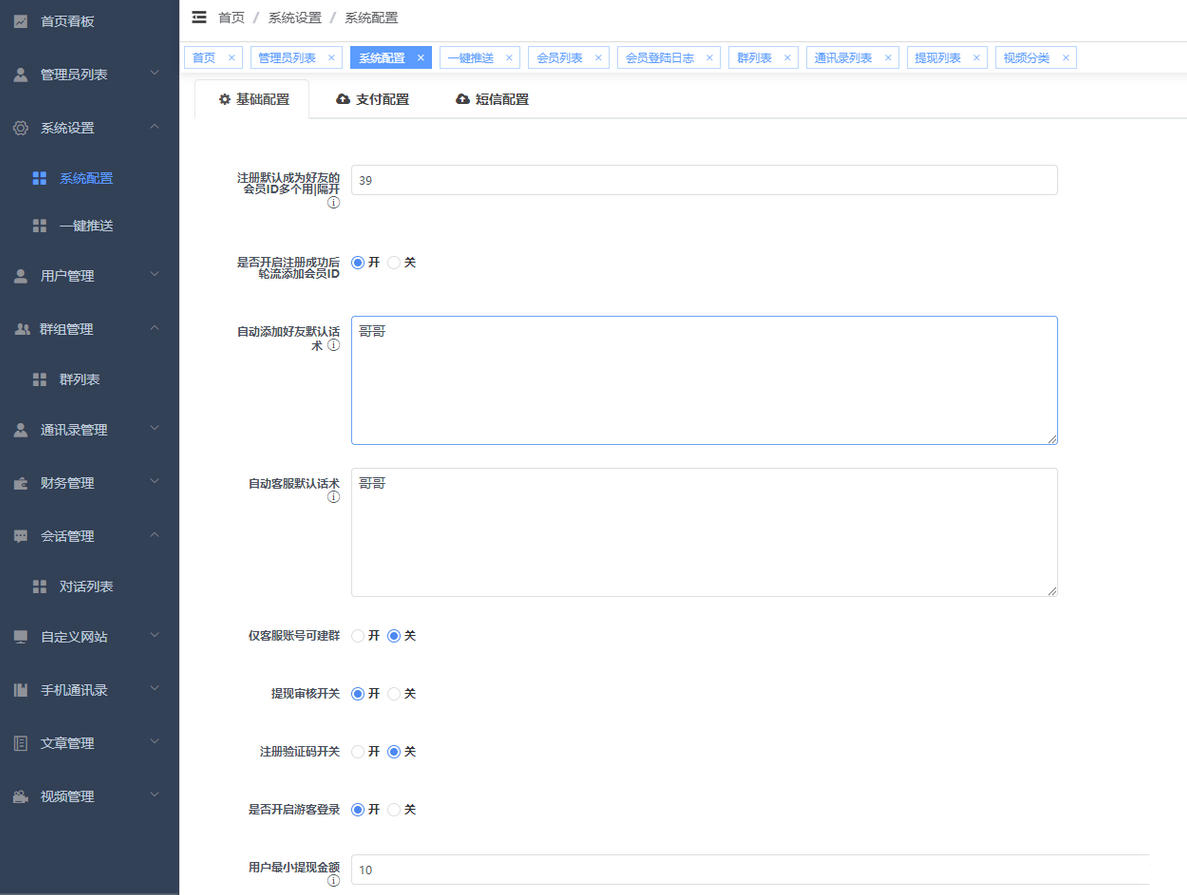Click the 用户最小提现金额 input field
This screenshot has height=895, width=1187.
[x=750, y=870]
